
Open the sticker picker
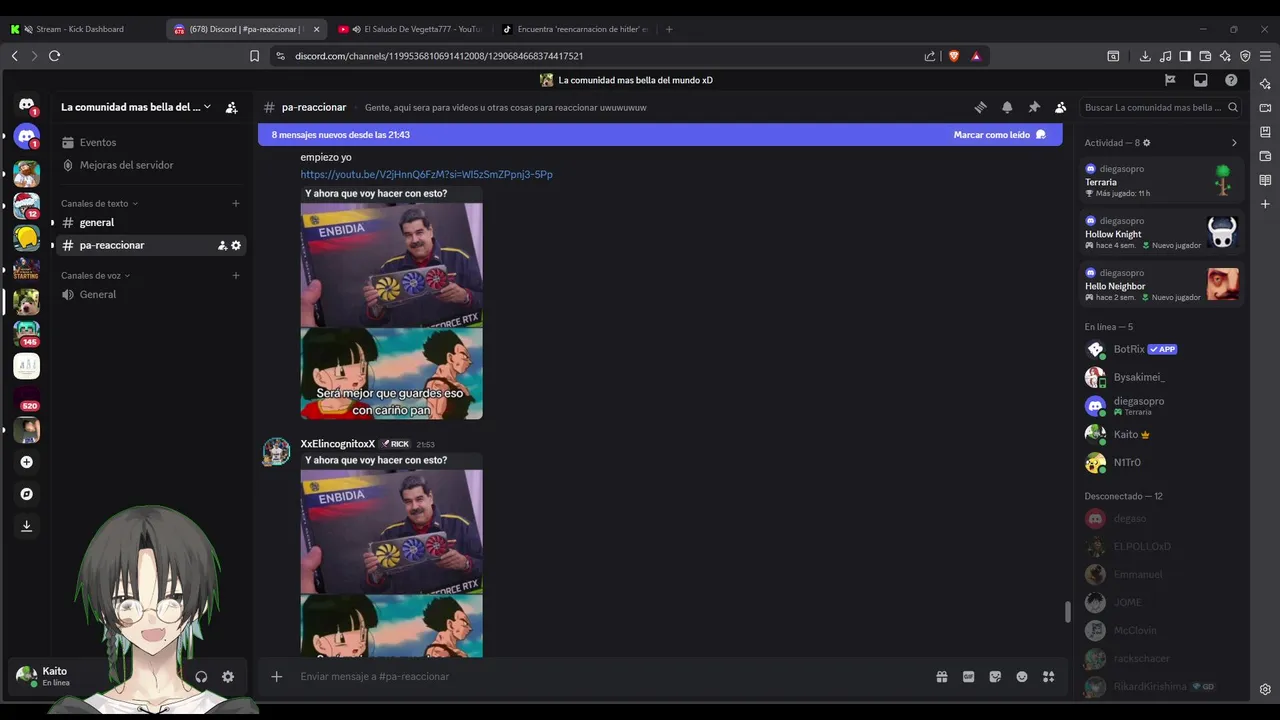(995, 677)
